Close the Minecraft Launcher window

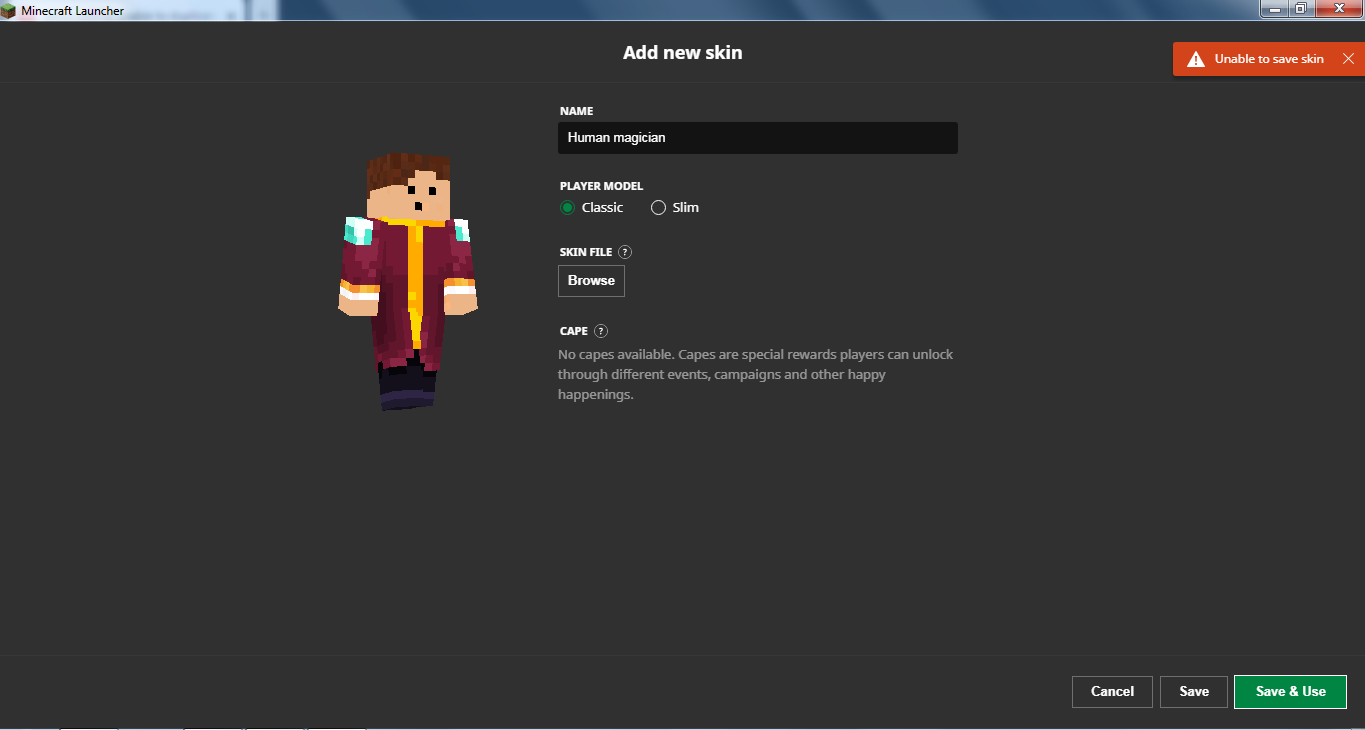point(1339,9)
